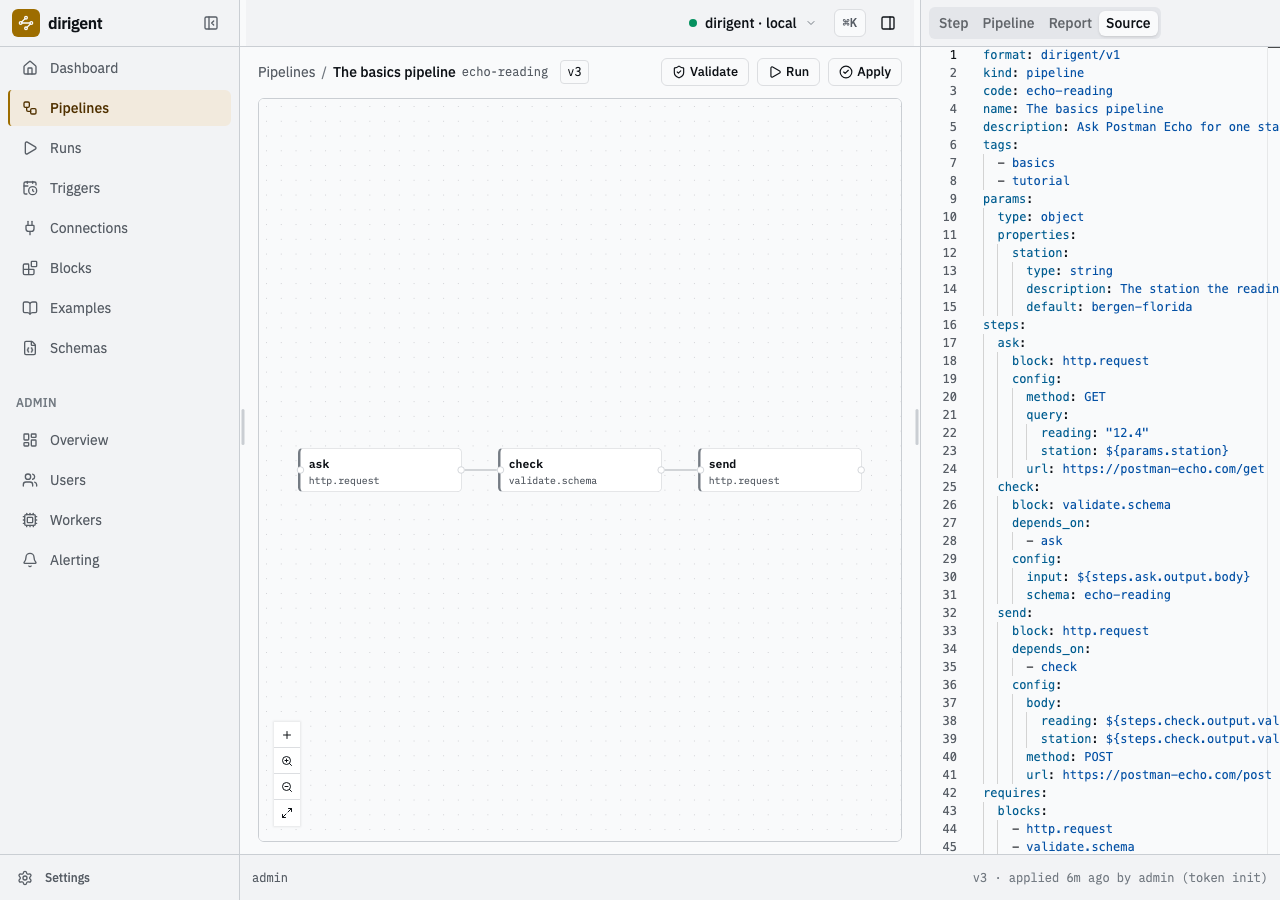Click the Apply button
This screenshot has height=900, width=1280.
click(865, 72)
